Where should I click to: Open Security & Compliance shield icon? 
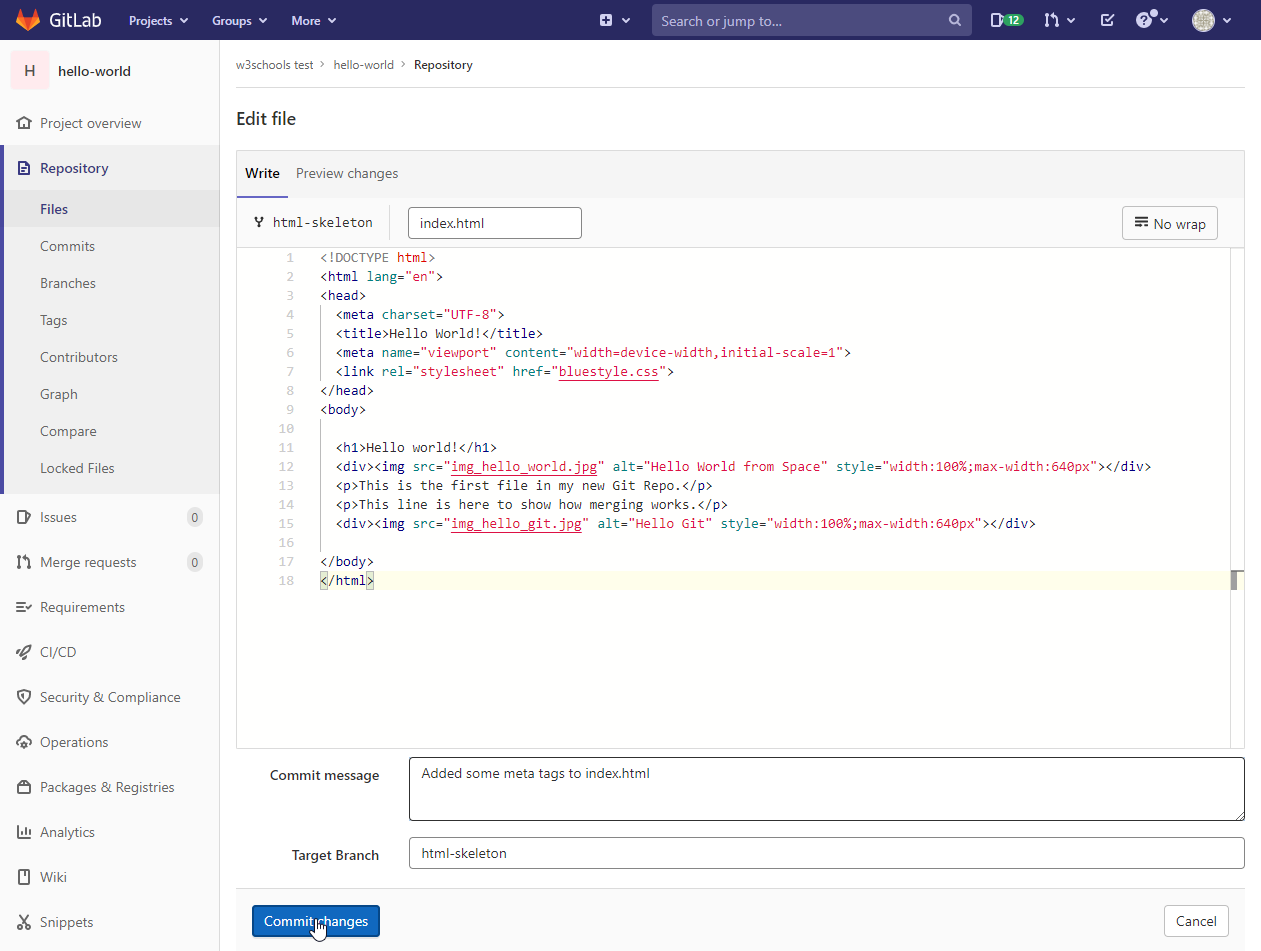click(24, 697)
